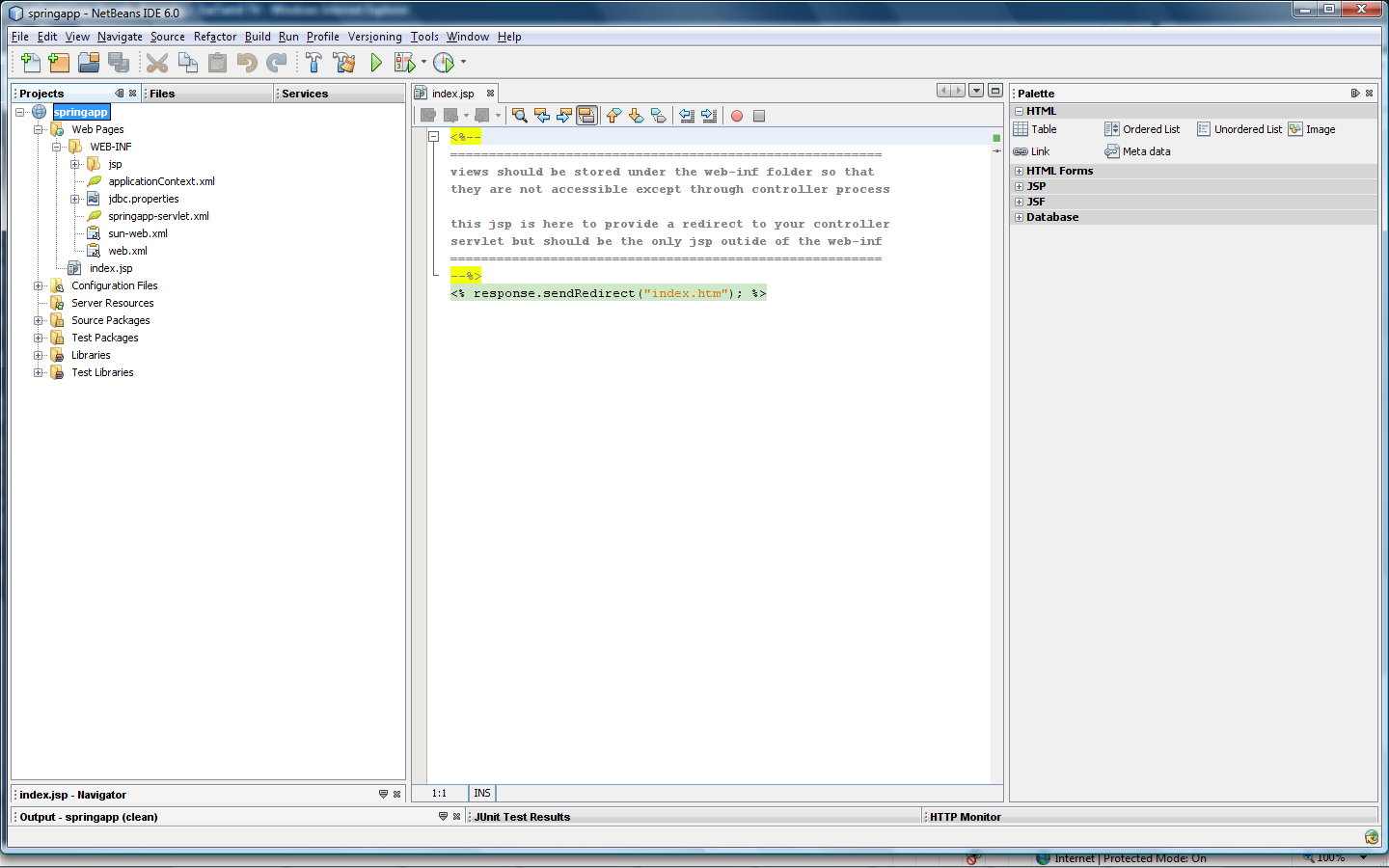Collapse the code fold on the first line

pos(434,137)
